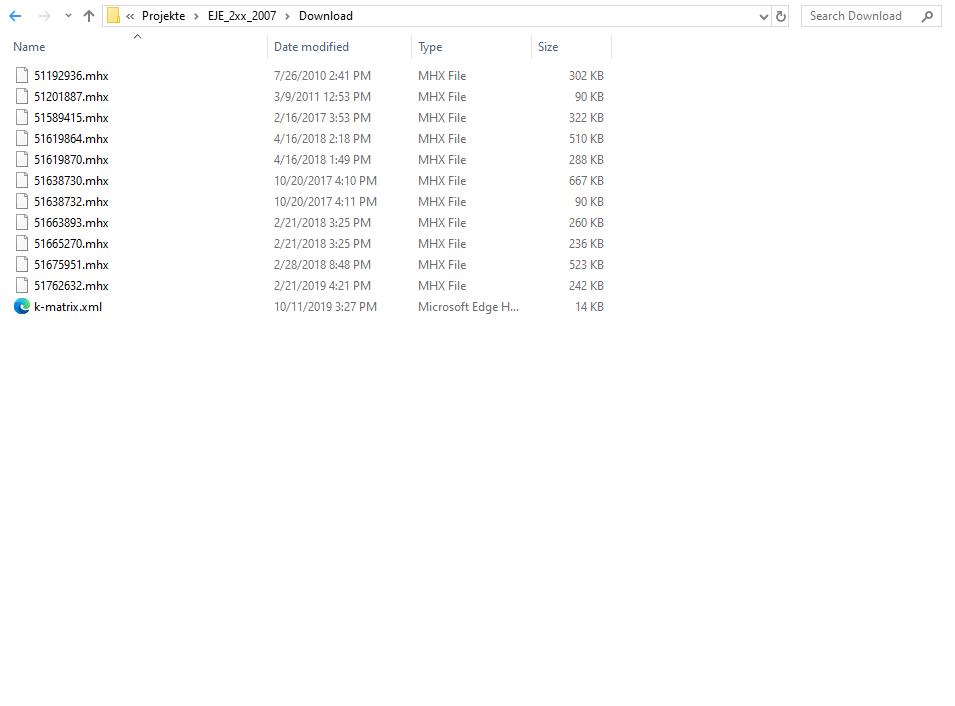The width and height of the screenshot is (955, 706).
Task: Expand hidden path chevrons before Projekte
Action: pyautogui.click(x=130, y=16)
